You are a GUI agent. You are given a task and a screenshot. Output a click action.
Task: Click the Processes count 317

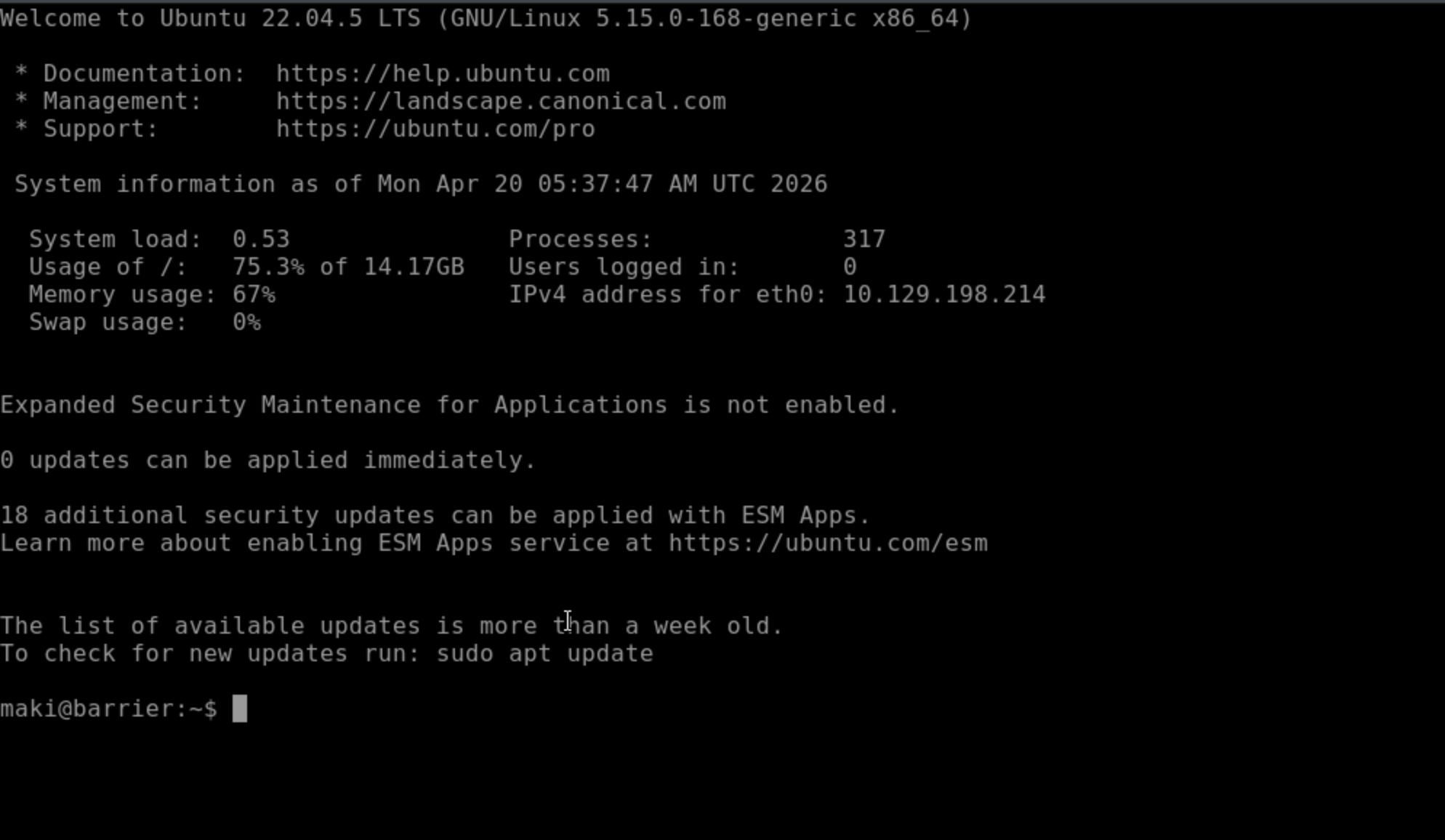(864, 239)
